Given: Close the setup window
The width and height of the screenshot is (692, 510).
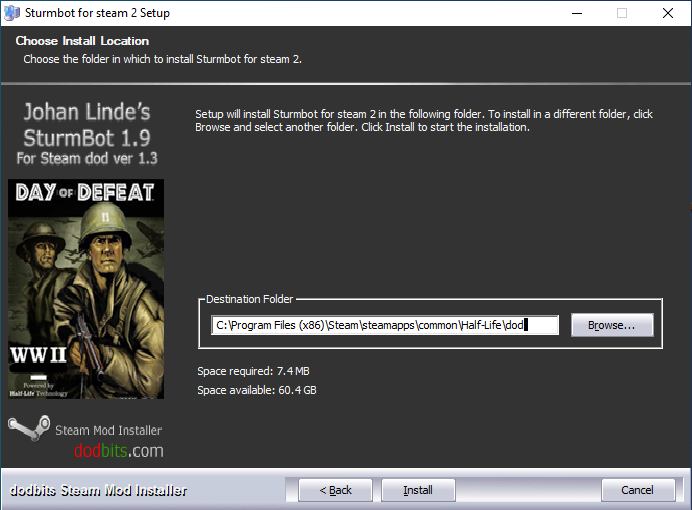Looking at the screenshot, I should point(668,13).
